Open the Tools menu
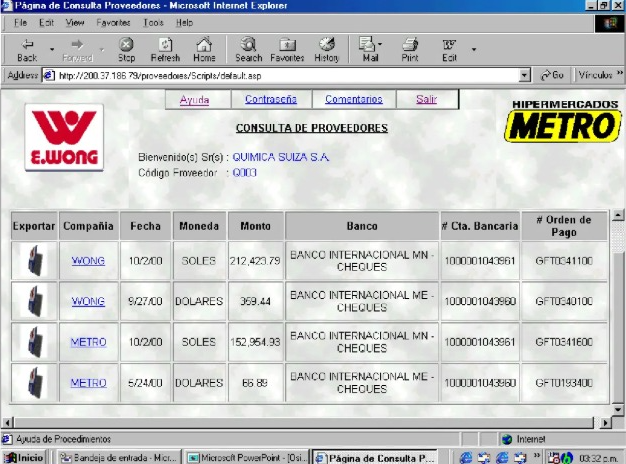Viewport: 626px width, 464px height. click(153, 23)
